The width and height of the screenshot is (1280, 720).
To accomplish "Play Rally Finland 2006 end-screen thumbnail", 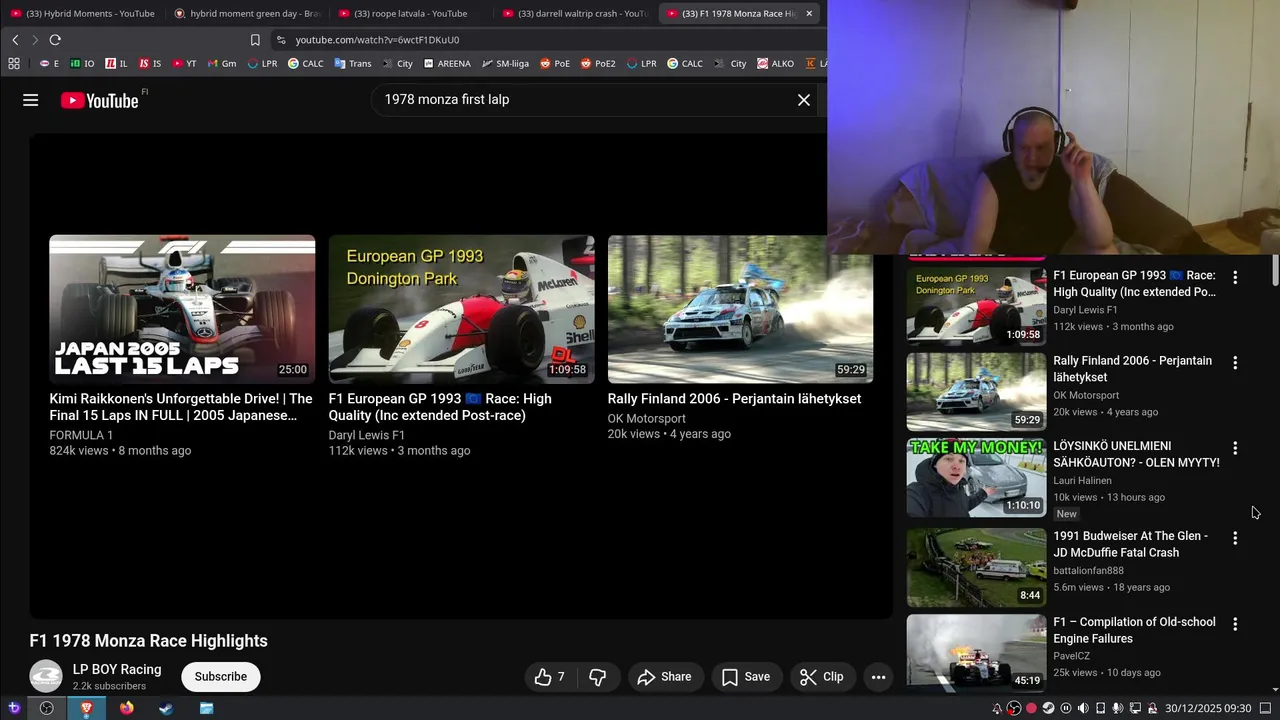I will coord(740,309).
